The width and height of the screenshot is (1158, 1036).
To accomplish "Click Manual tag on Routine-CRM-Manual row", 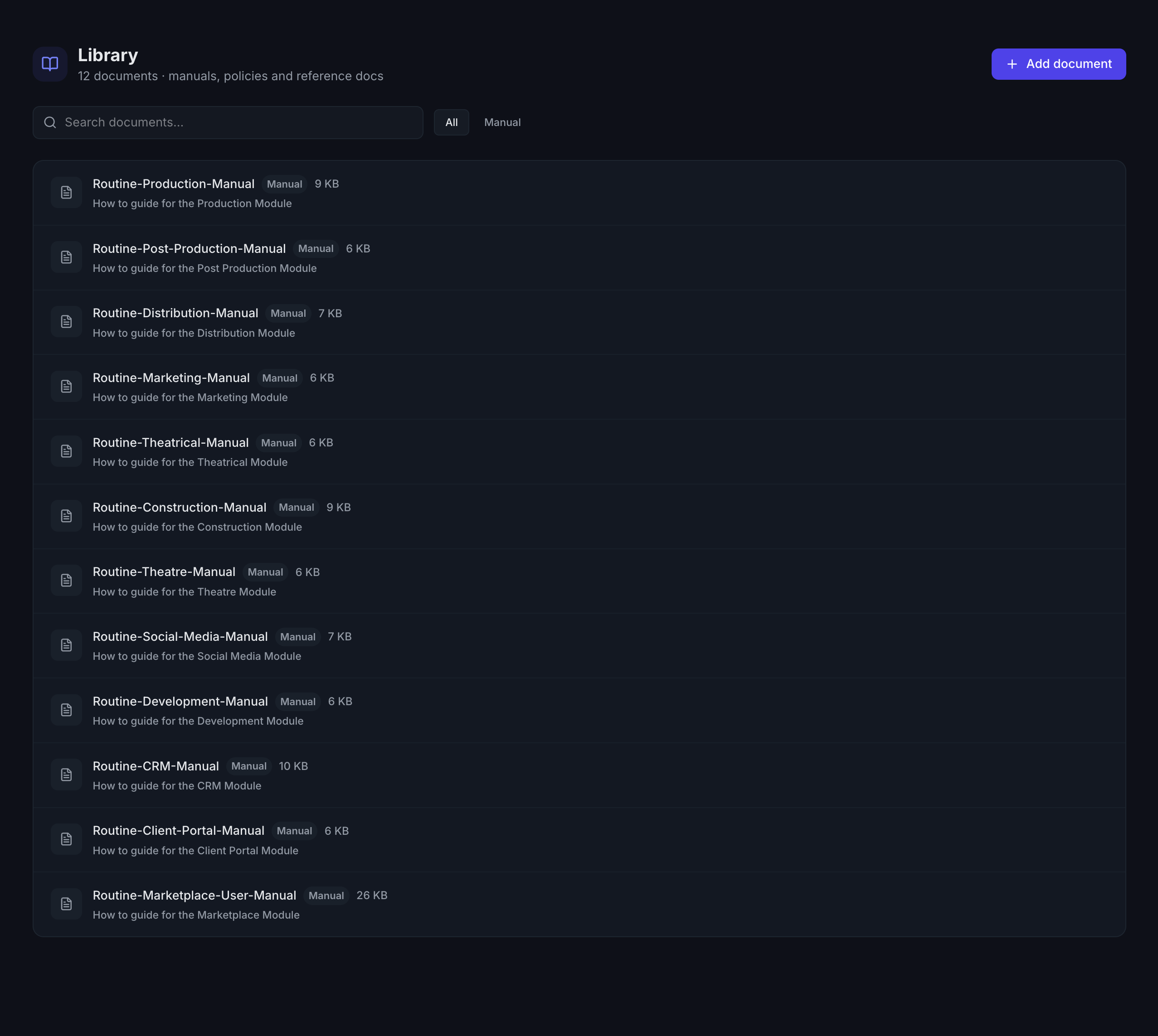I will click(249, 767).
